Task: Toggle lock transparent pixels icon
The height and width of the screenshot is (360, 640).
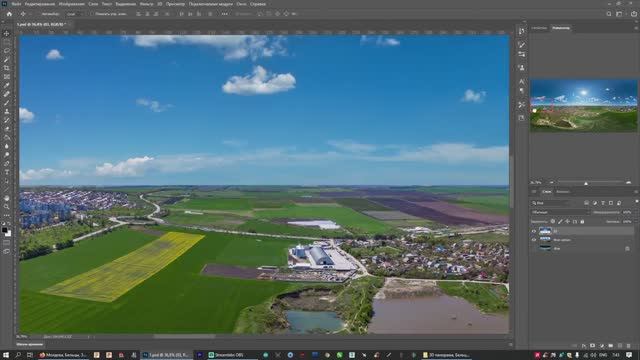Action: pos(553,222)
